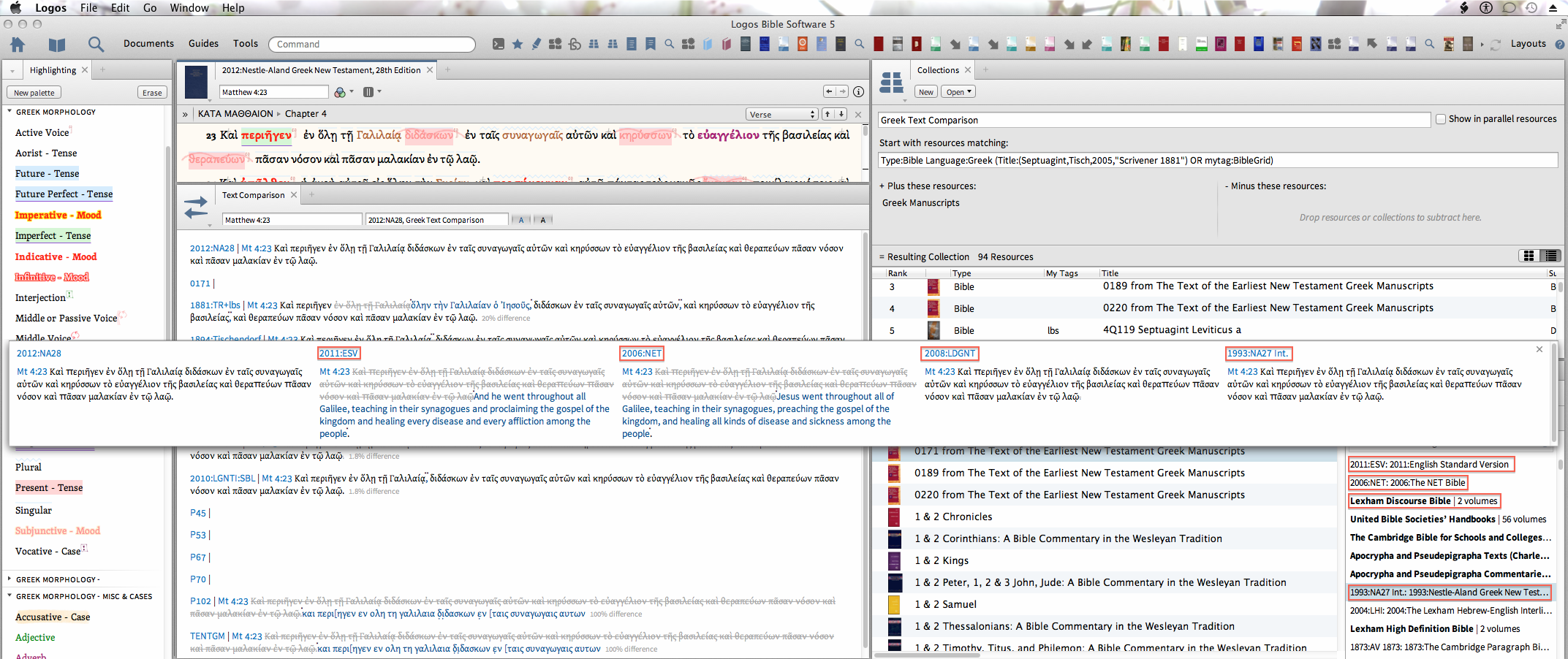Navigate back with the left arrow

[829, 91]
